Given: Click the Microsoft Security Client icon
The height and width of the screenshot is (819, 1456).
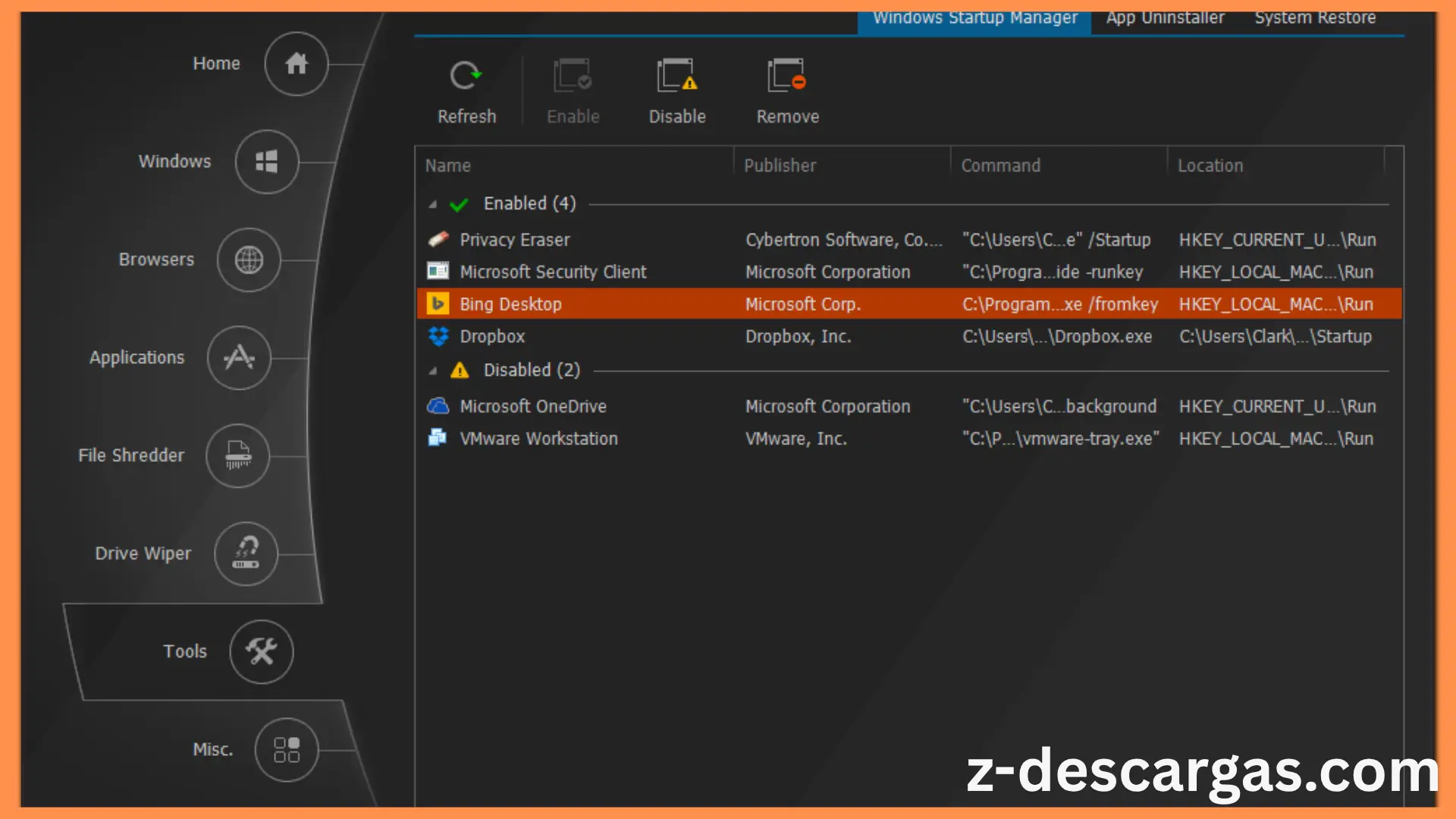Looking at the screenshot, I should click(438, 271).
